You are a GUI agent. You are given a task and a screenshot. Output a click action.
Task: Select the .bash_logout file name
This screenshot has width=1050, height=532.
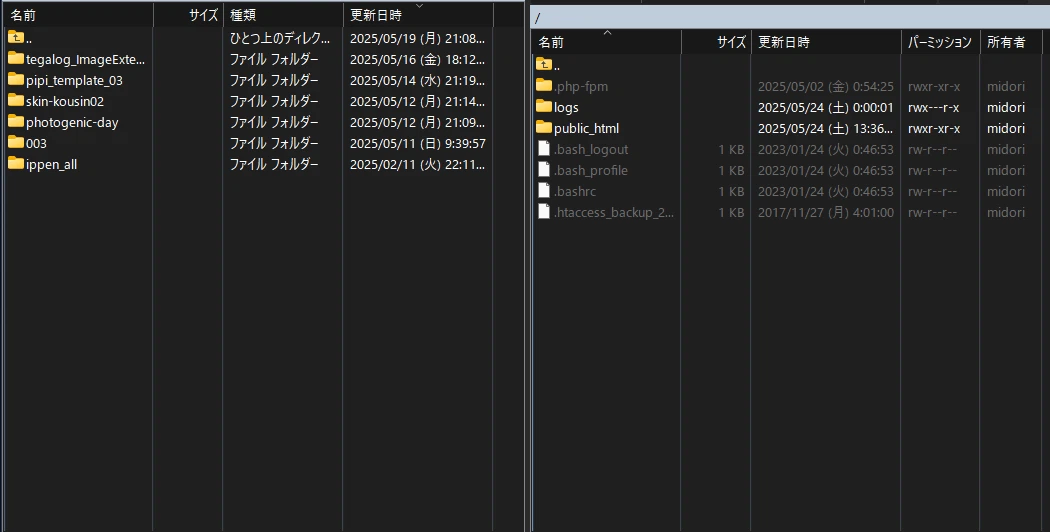coord(591,149)
